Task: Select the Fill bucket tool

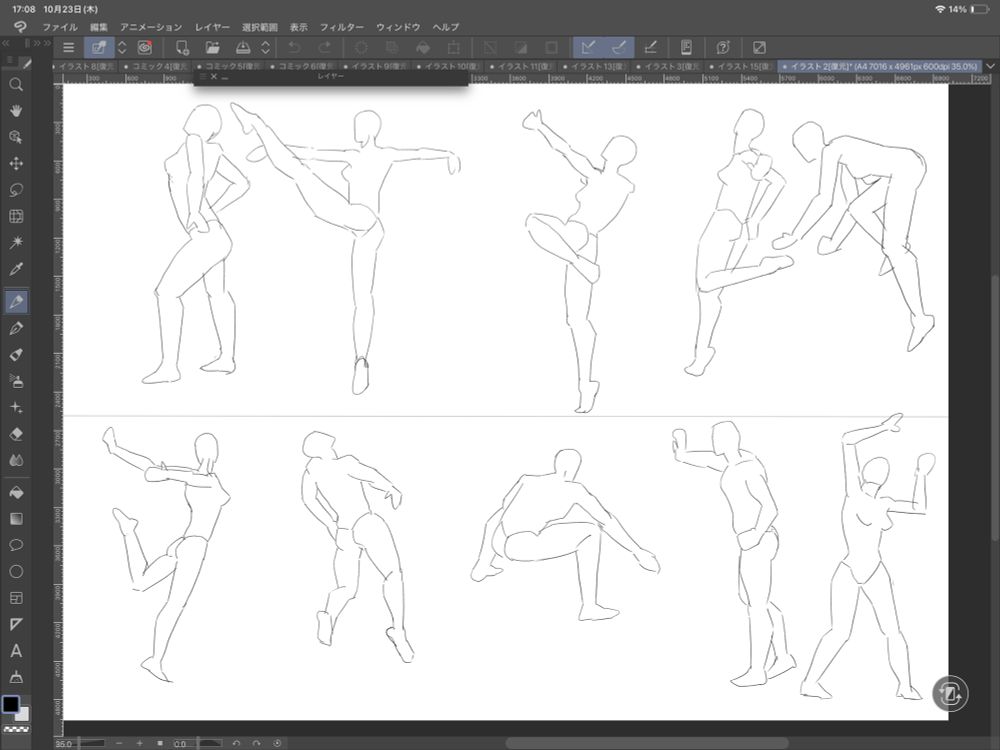Action: [16, 492]
